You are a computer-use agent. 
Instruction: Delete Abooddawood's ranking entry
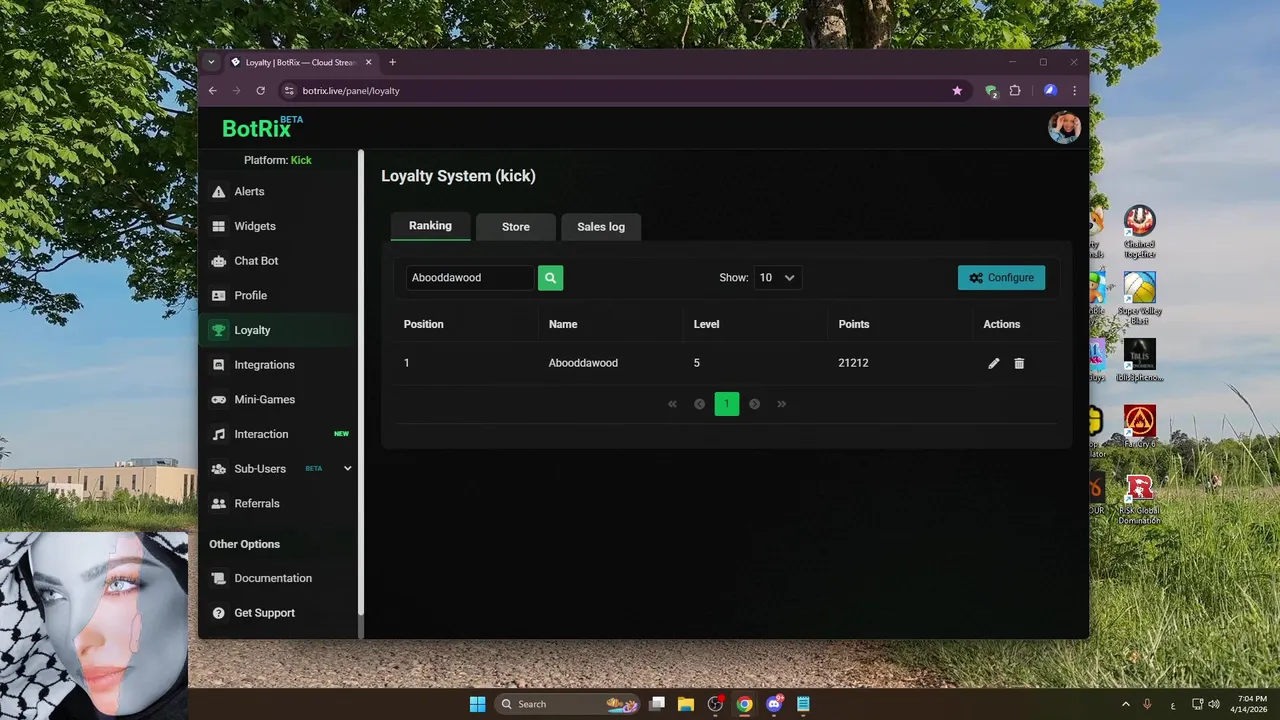pos(1019,363)
